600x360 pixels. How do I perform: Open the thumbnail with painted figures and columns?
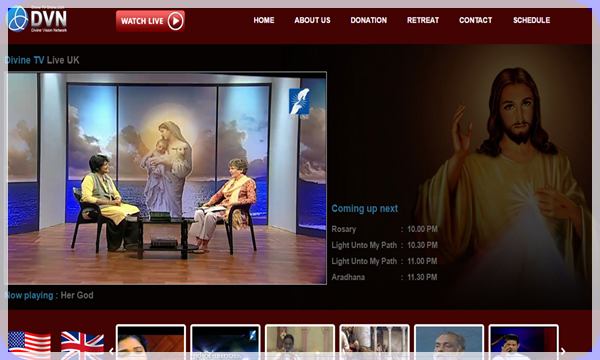click(375, 342)
